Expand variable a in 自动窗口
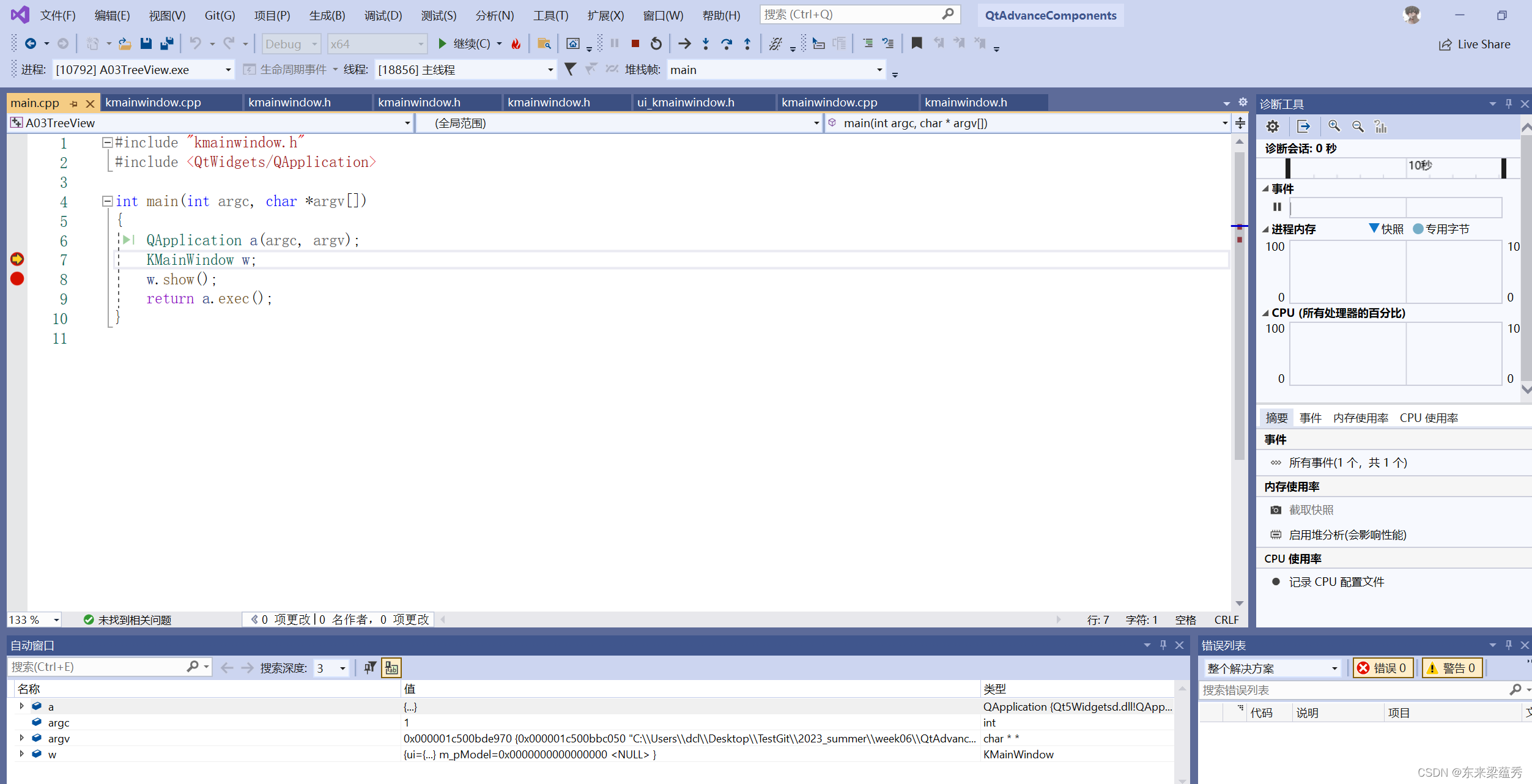Image resolution: width=1532 pixels, height=784 pixels. tap(22, 706)
